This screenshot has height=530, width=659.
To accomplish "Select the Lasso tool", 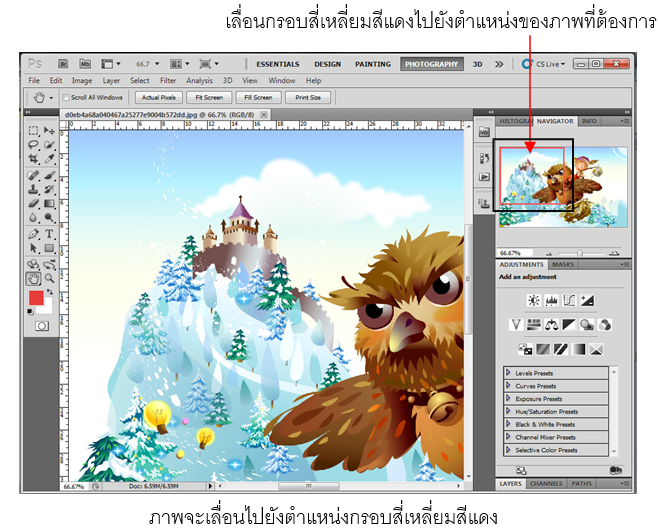I will point(33,145).
